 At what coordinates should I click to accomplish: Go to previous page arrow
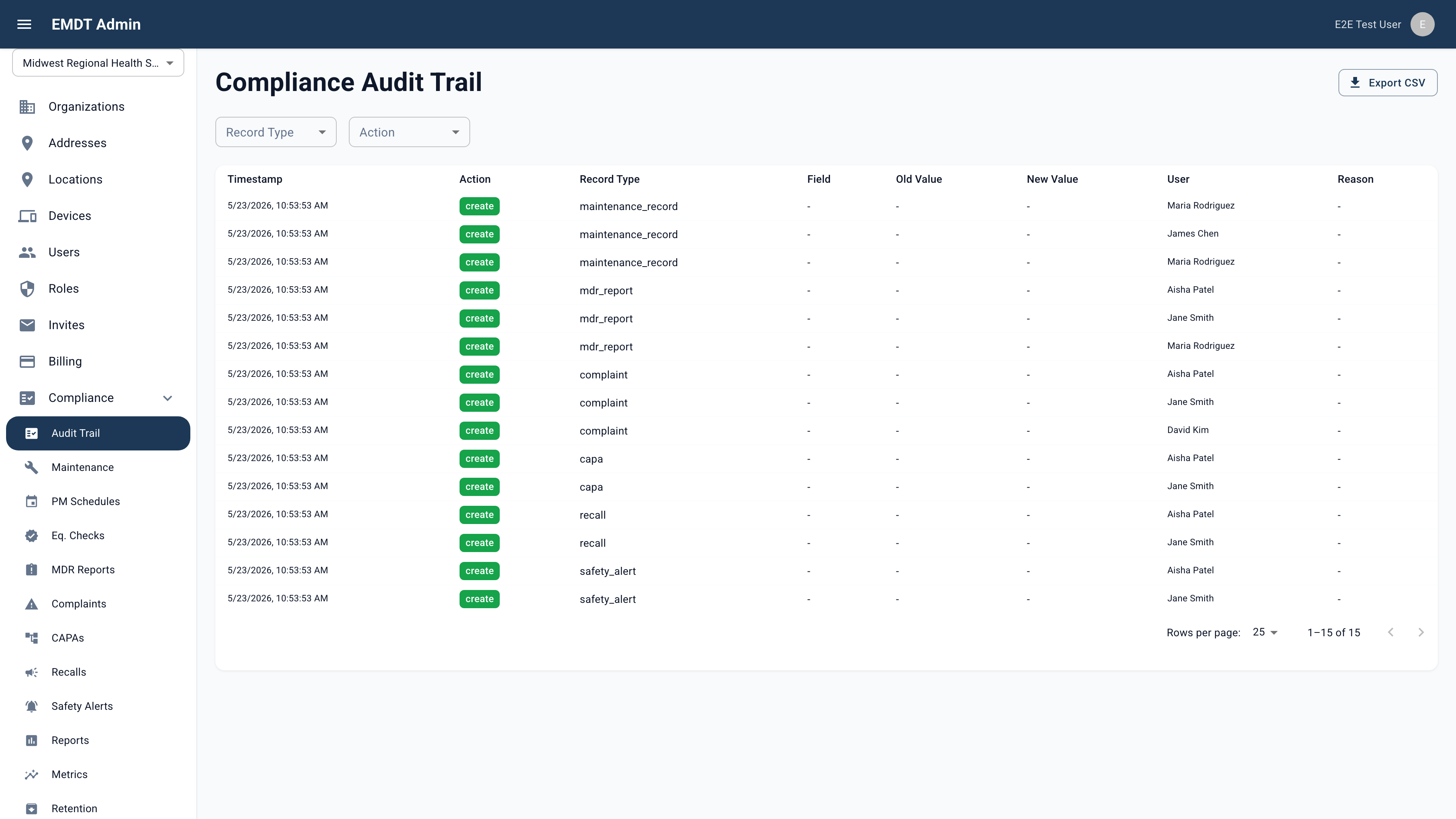click(1390, 632)
